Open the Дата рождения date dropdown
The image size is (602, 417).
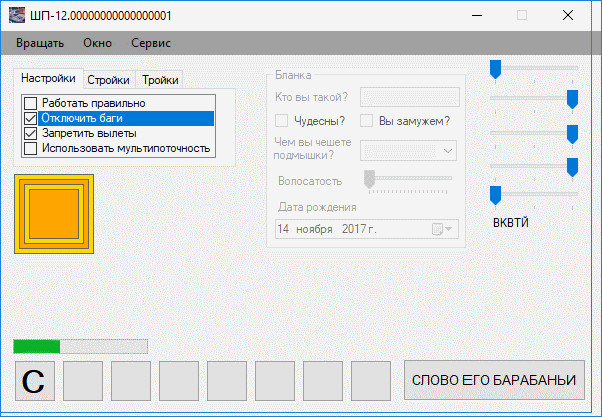[449, 229]
